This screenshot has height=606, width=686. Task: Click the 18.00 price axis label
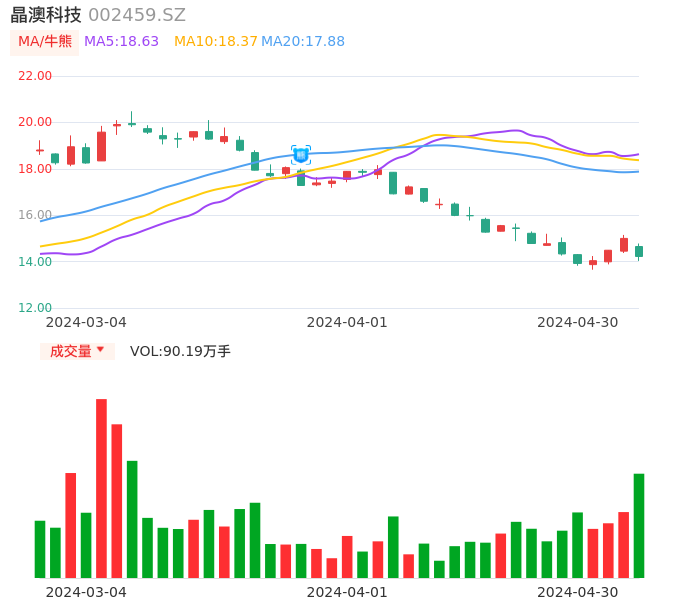(x=35, y=169)
